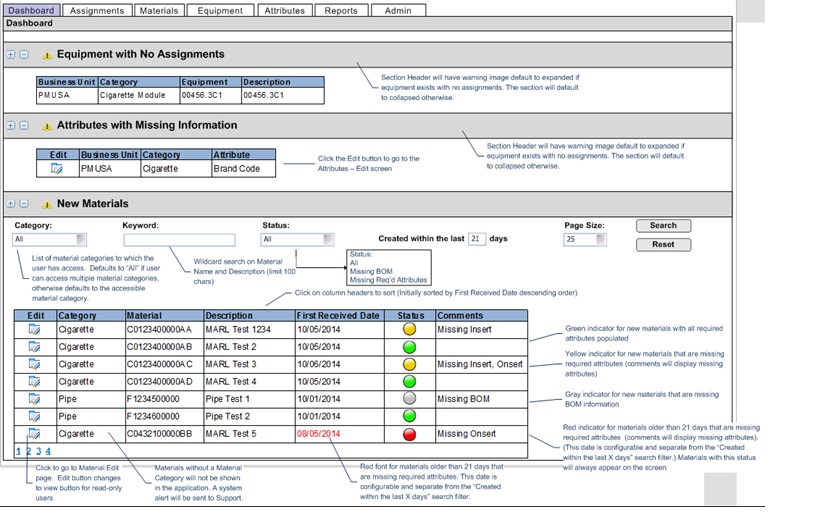Click warning icon beside New Materials header
The height and width of the screenshot is (524, 815).
[46, 204]
